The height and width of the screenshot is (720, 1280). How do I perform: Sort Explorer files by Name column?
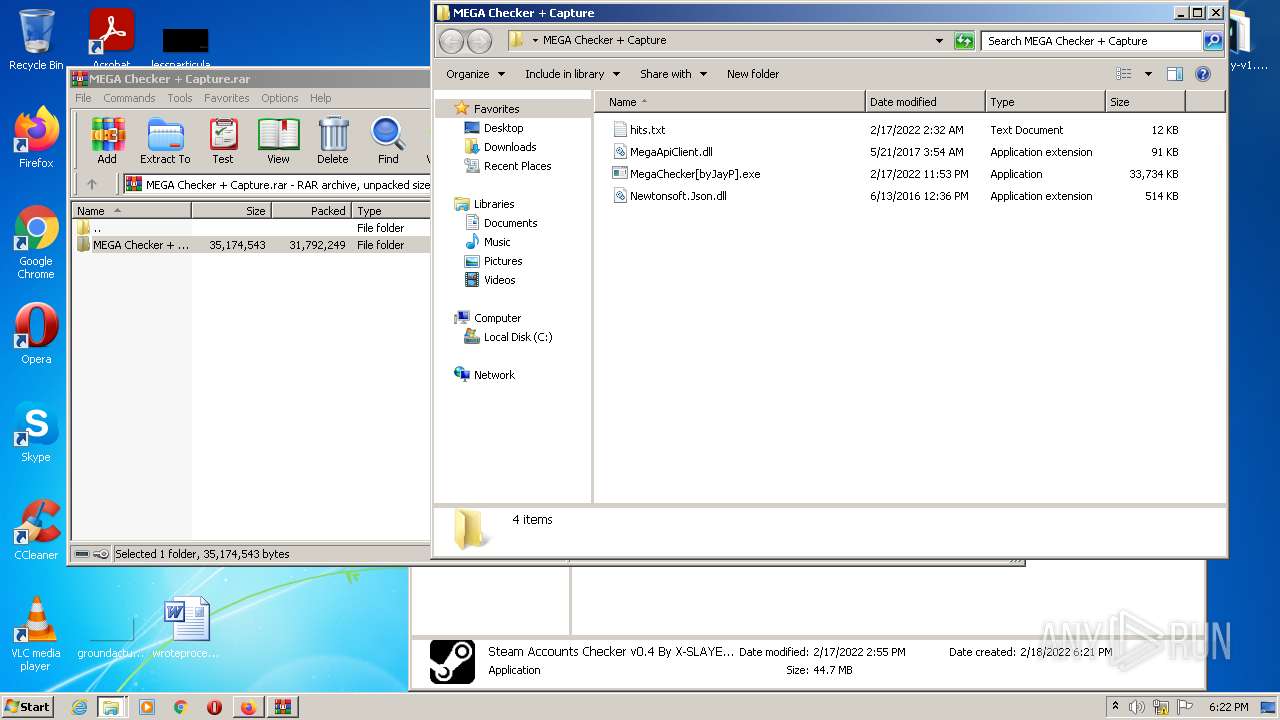coord(730,102)
